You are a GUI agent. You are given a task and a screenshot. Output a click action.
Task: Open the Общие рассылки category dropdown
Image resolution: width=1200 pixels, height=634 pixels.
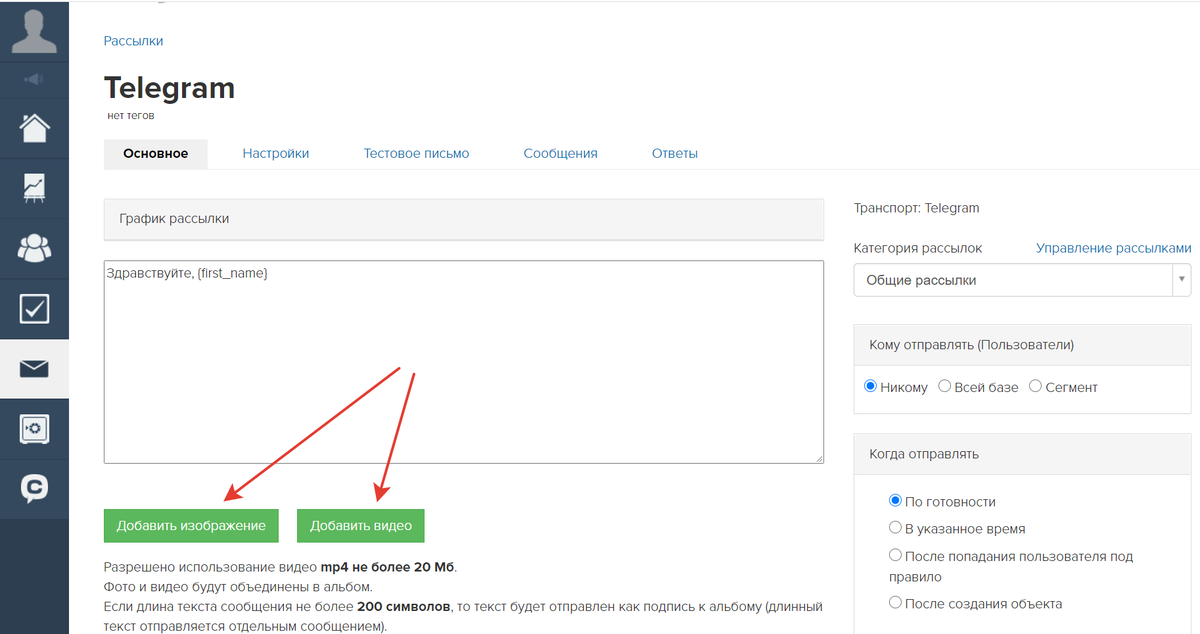1022,280
